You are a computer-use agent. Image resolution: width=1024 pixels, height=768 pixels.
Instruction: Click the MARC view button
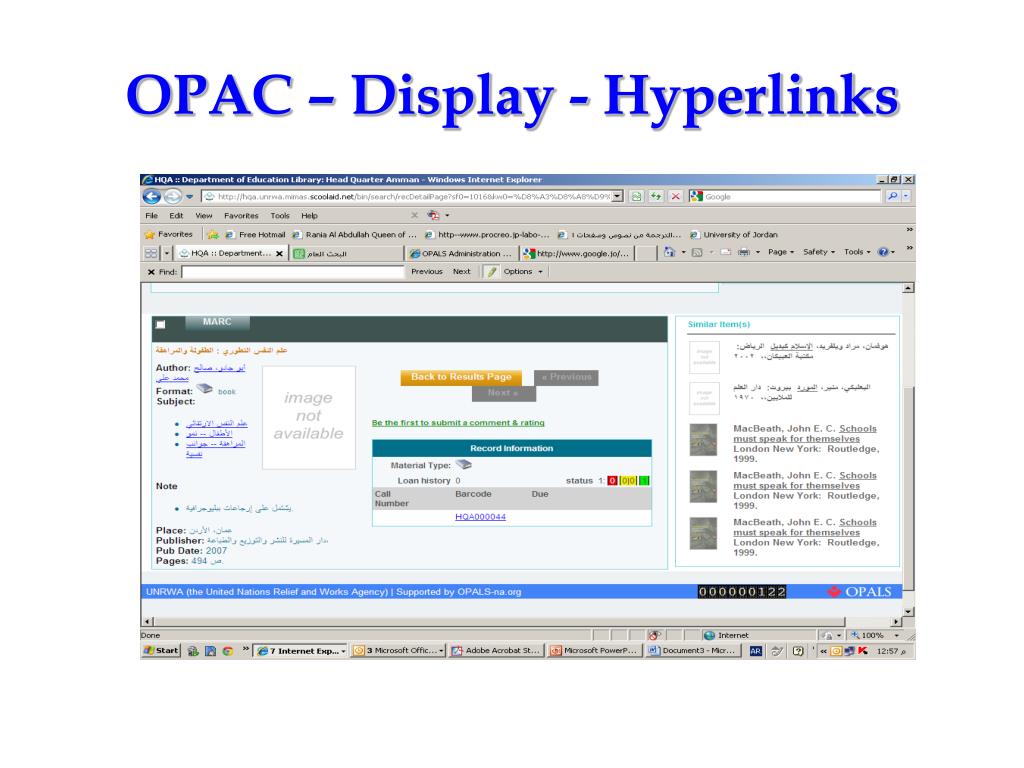click(x=217, y=322)
